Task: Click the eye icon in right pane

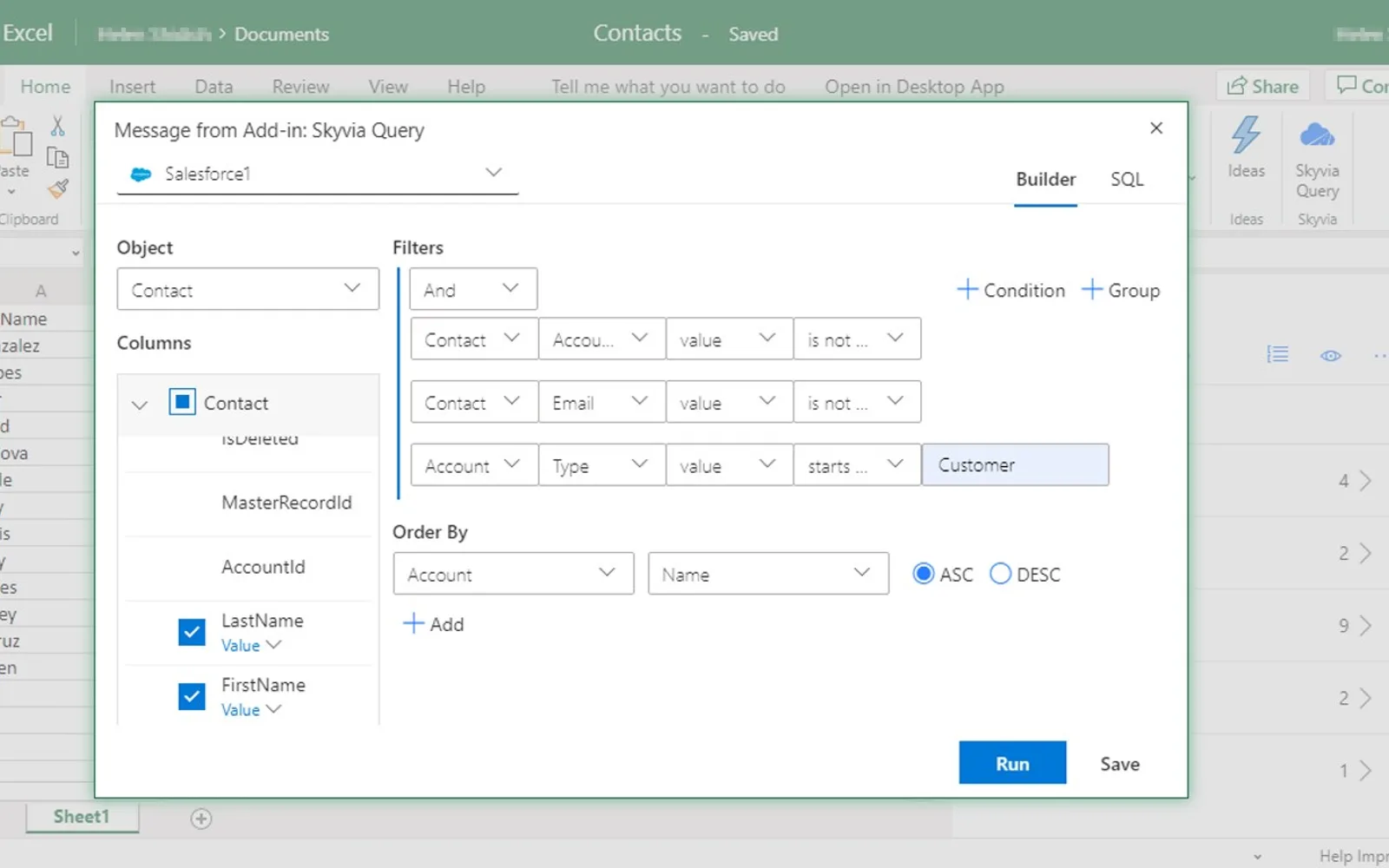Action: coord(1330,356)
